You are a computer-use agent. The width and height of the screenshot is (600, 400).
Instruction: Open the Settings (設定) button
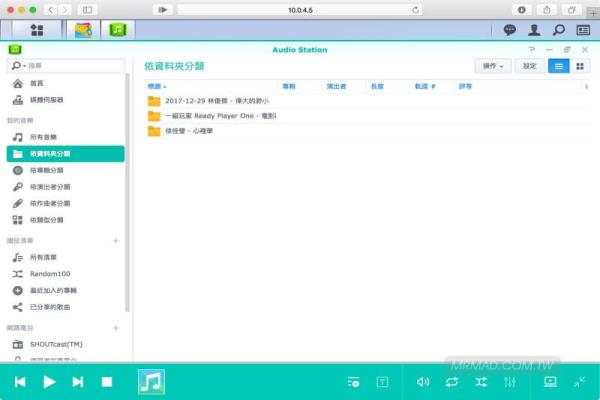pyautogui.click(x=530, y=66)
